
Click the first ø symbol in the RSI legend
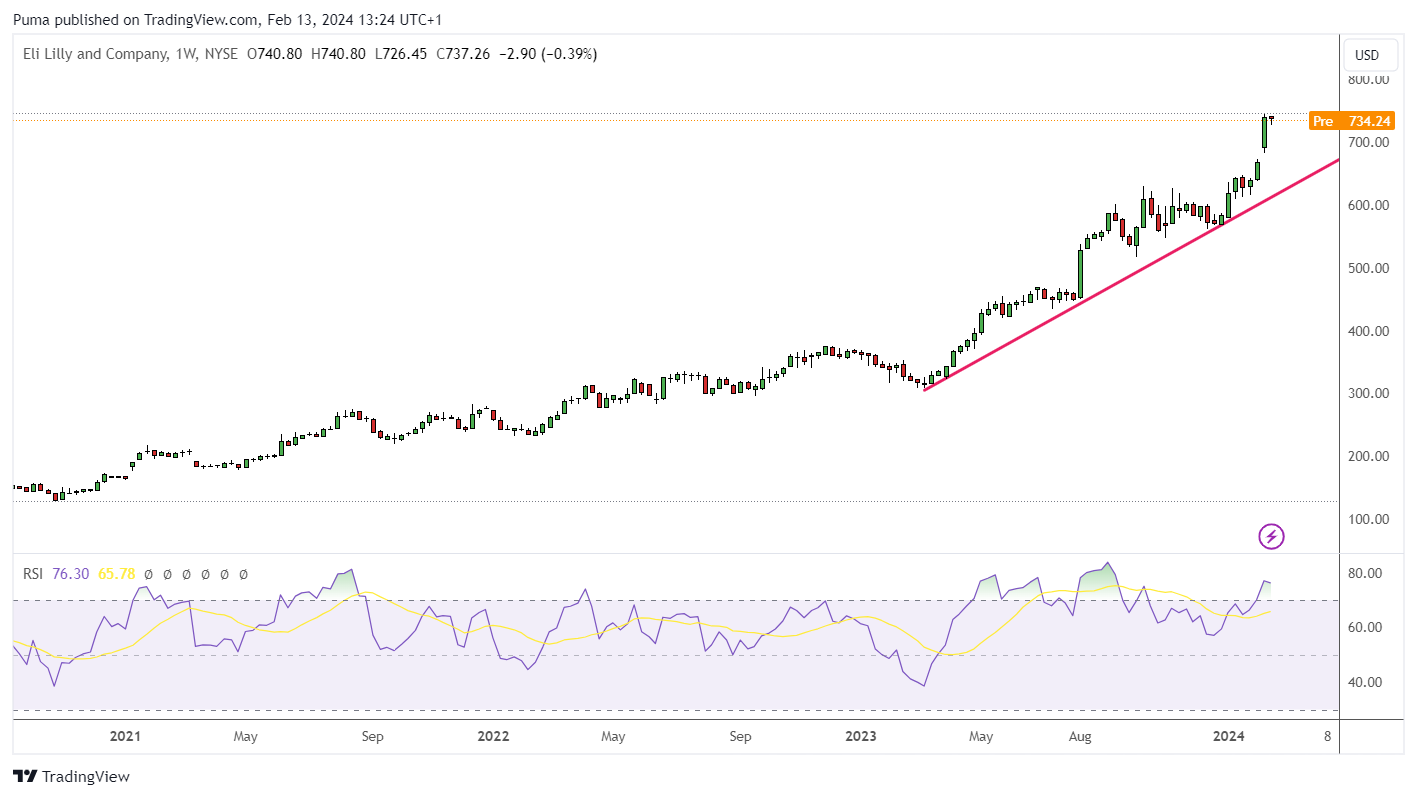click(x=148, y=574)
